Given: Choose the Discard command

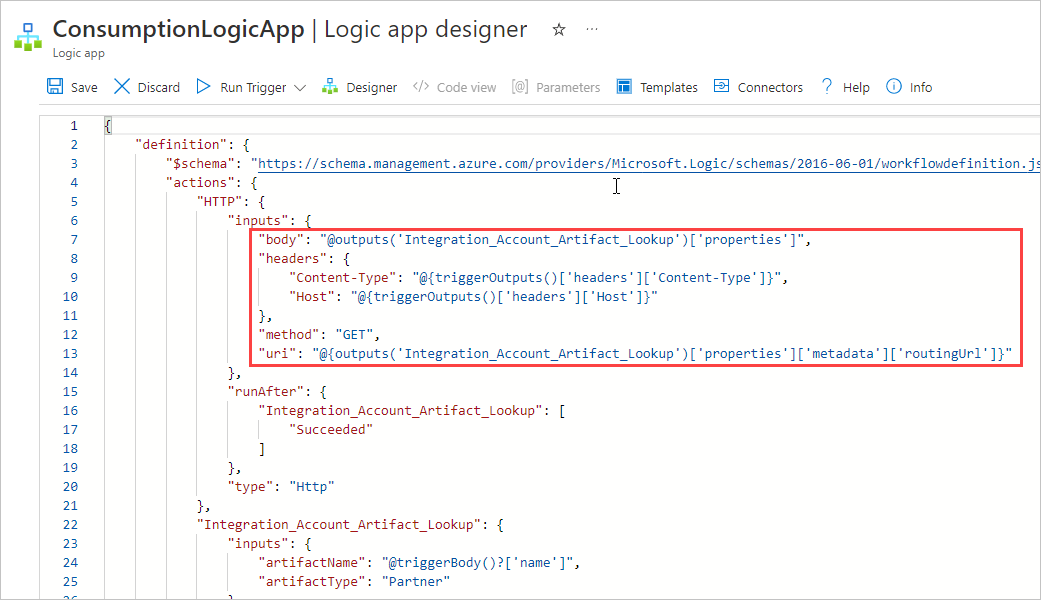Looking at the screenshot, I should click(159, 88).
